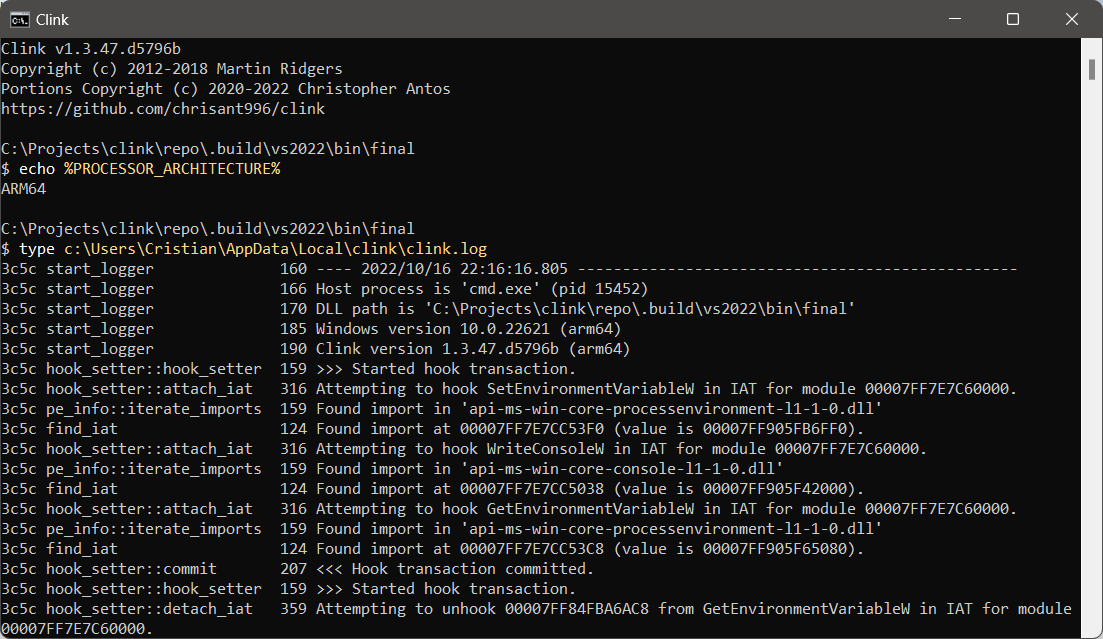
Task: Click the Clink v1.3.47.d5796b version line
Action: coord(91,49)
